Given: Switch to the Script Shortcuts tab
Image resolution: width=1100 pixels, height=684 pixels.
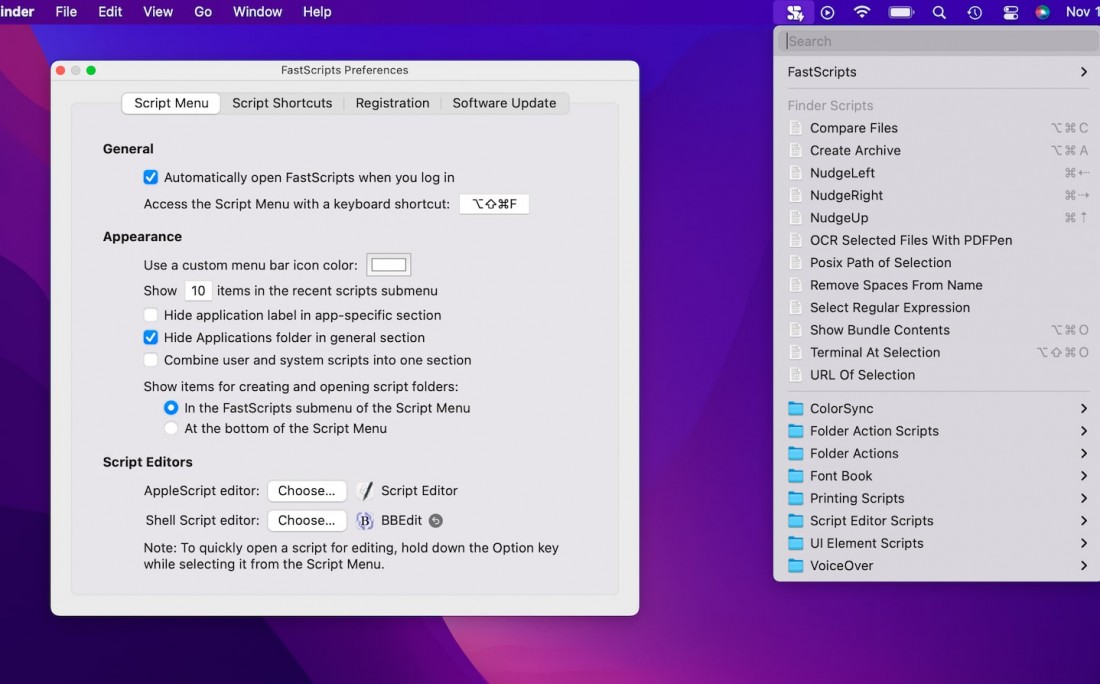Looking at the screenshot, I should [282, 103].
